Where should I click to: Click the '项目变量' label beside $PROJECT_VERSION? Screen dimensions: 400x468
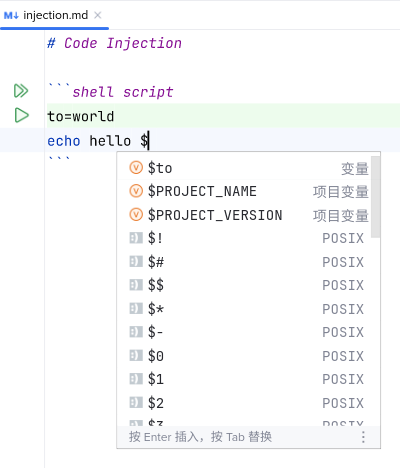[x=341, y=216]
